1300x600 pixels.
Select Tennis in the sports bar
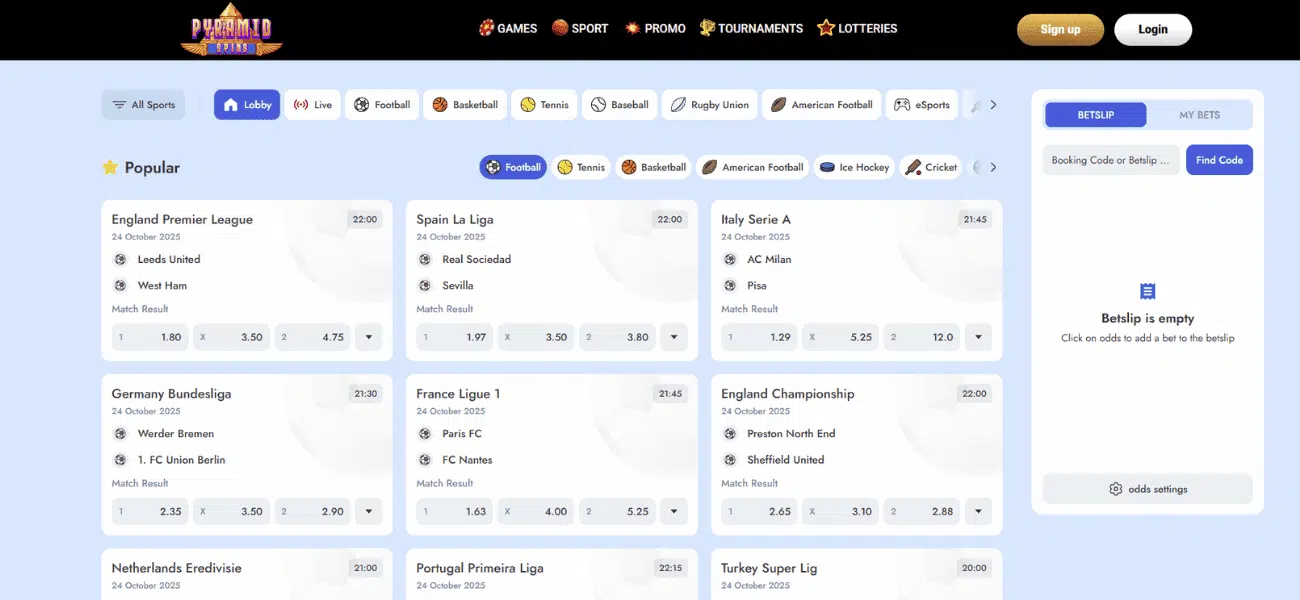[x=544, y=105]
